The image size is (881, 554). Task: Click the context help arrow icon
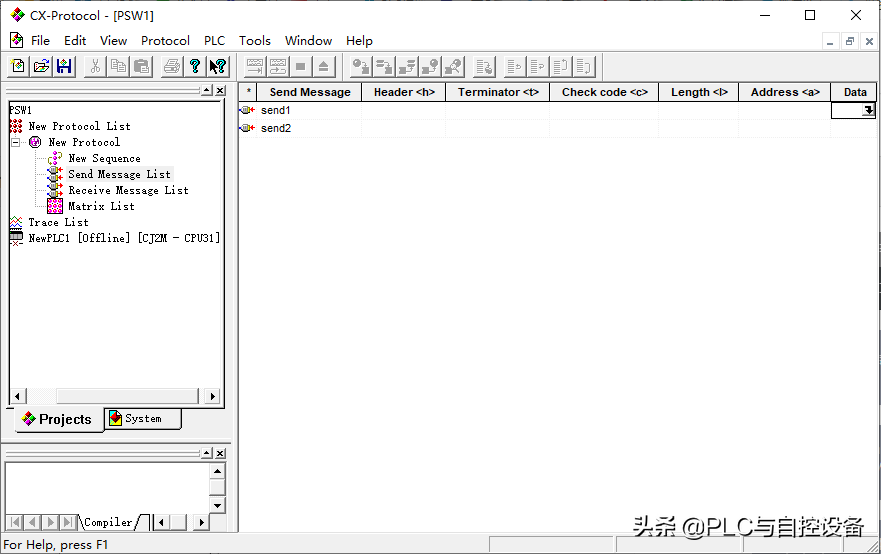click(217, 67)
